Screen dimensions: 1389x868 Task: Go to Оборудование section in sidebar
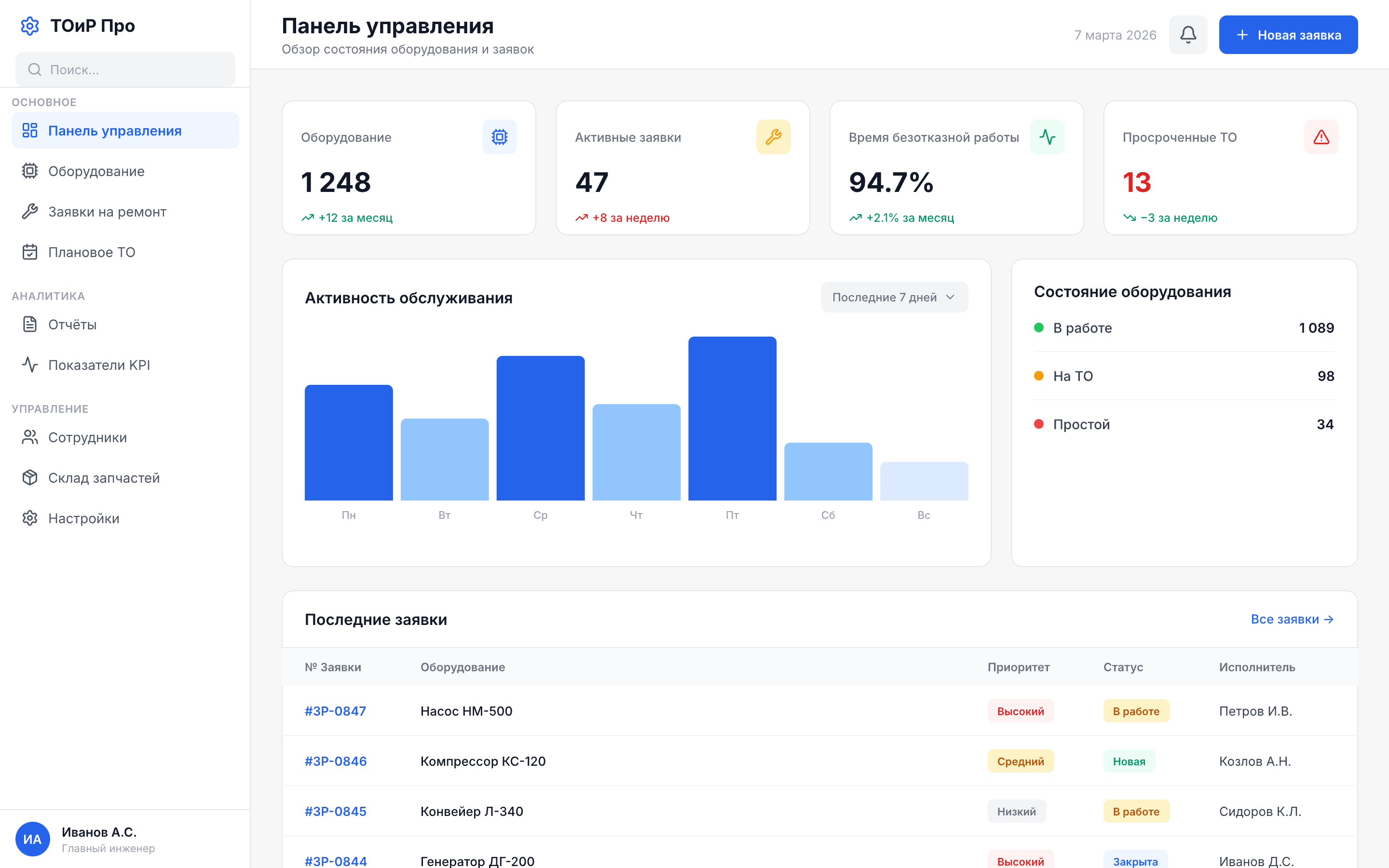[x=125, y=171]
